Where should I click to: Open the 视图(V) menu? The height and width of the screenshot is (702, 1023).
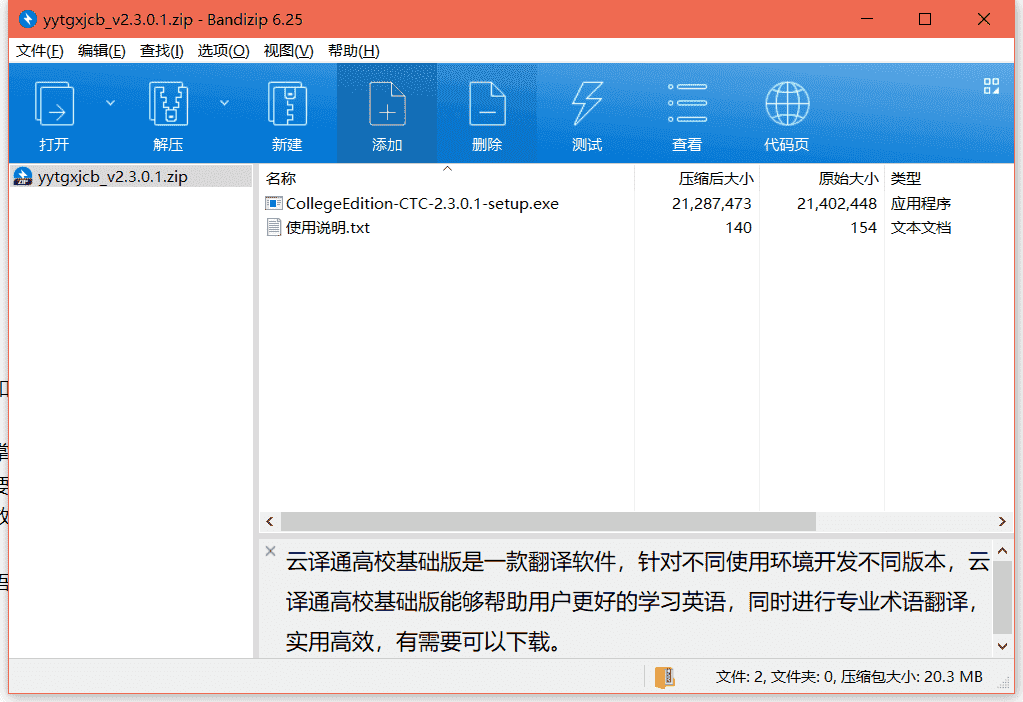pyautogui.click(x=288, y=51)
